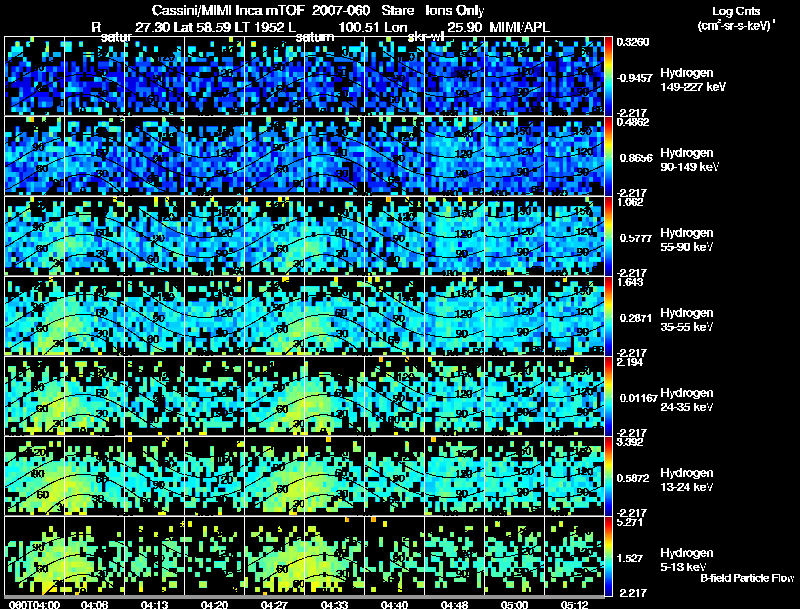Click the 'Log Cnts' colorbar heading
This screenshot has width=800, height=609.
coord(736,12)
